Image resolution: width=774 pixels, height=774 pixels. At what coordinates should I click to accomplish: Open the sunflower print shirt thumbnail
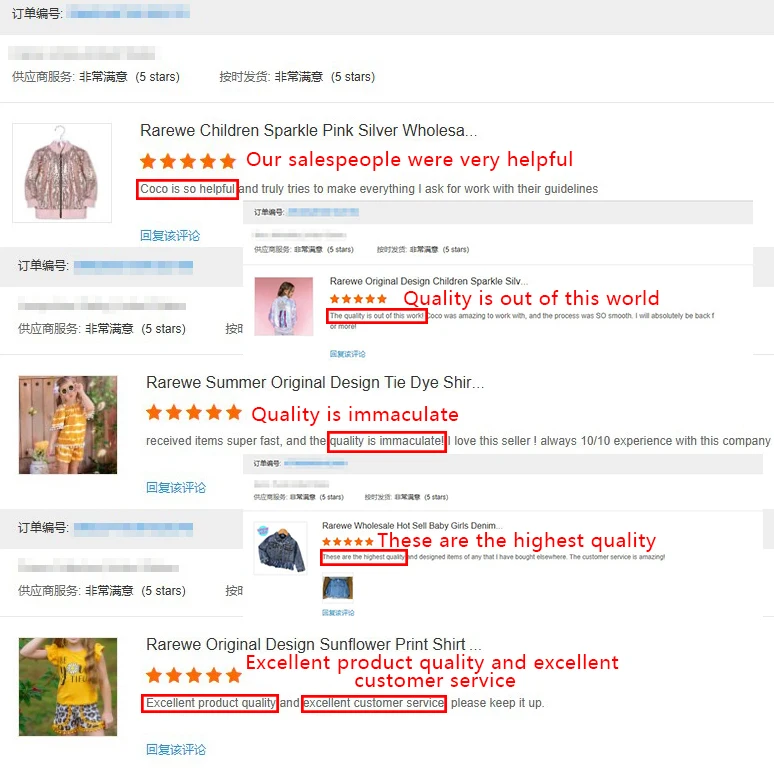(x=68, y=687)
